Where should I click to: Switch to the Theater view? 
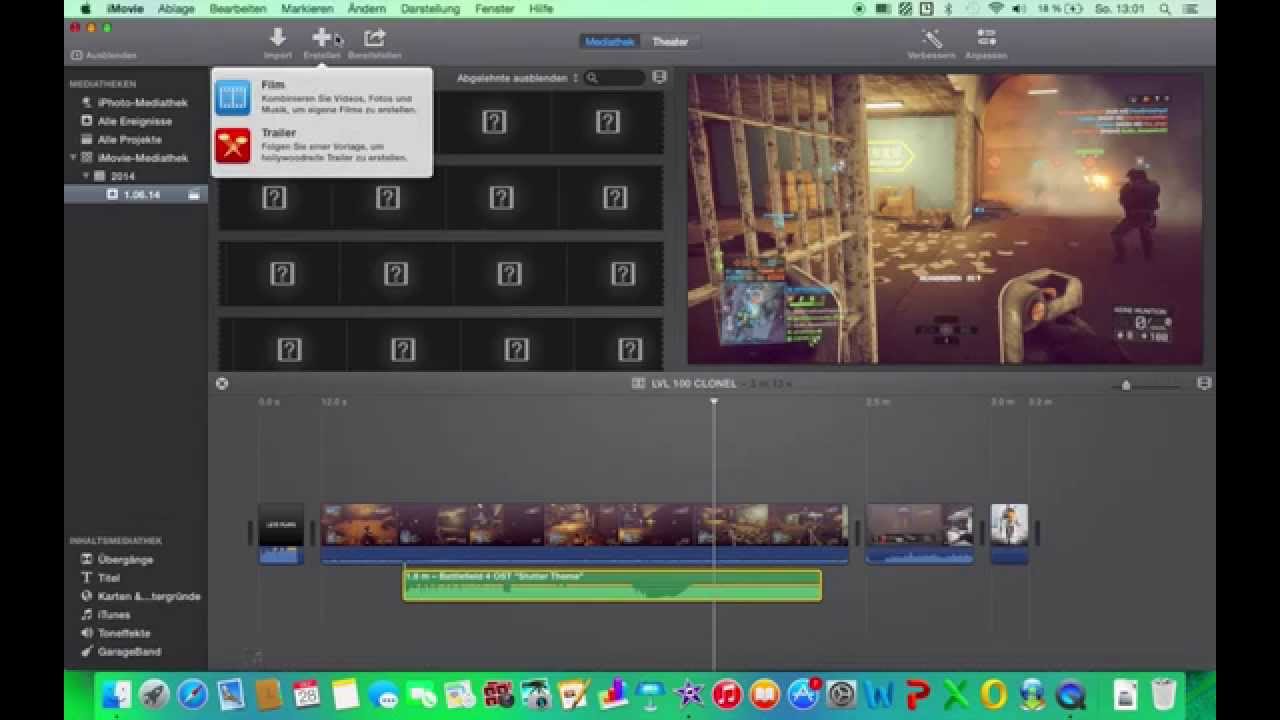pos(670,42)
